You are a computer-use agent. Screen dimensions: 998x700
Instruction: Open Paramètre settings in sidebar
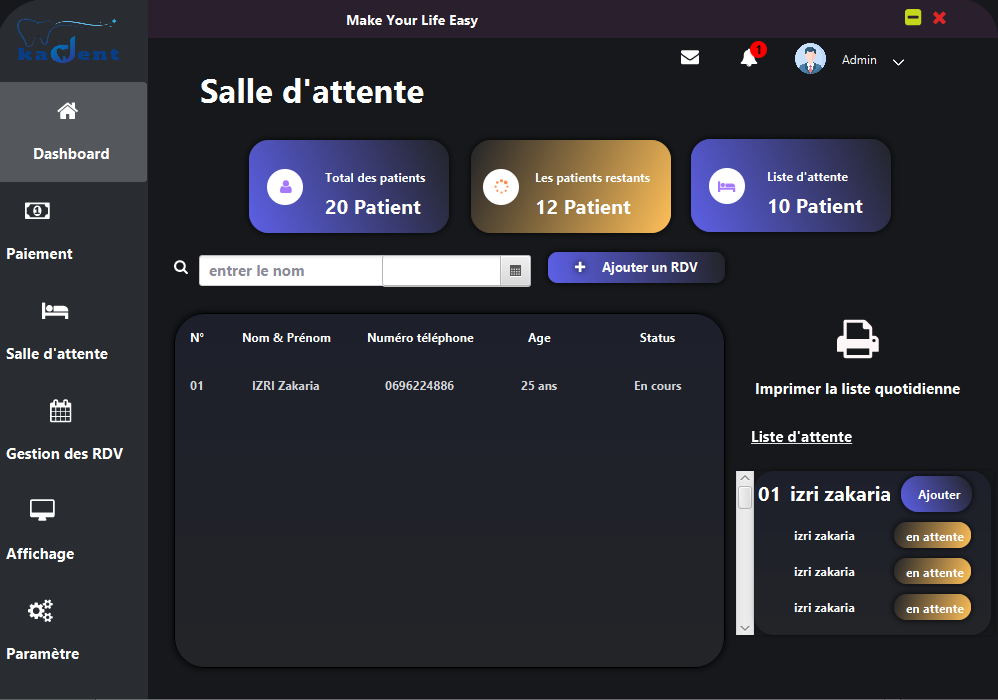point(42,630)
